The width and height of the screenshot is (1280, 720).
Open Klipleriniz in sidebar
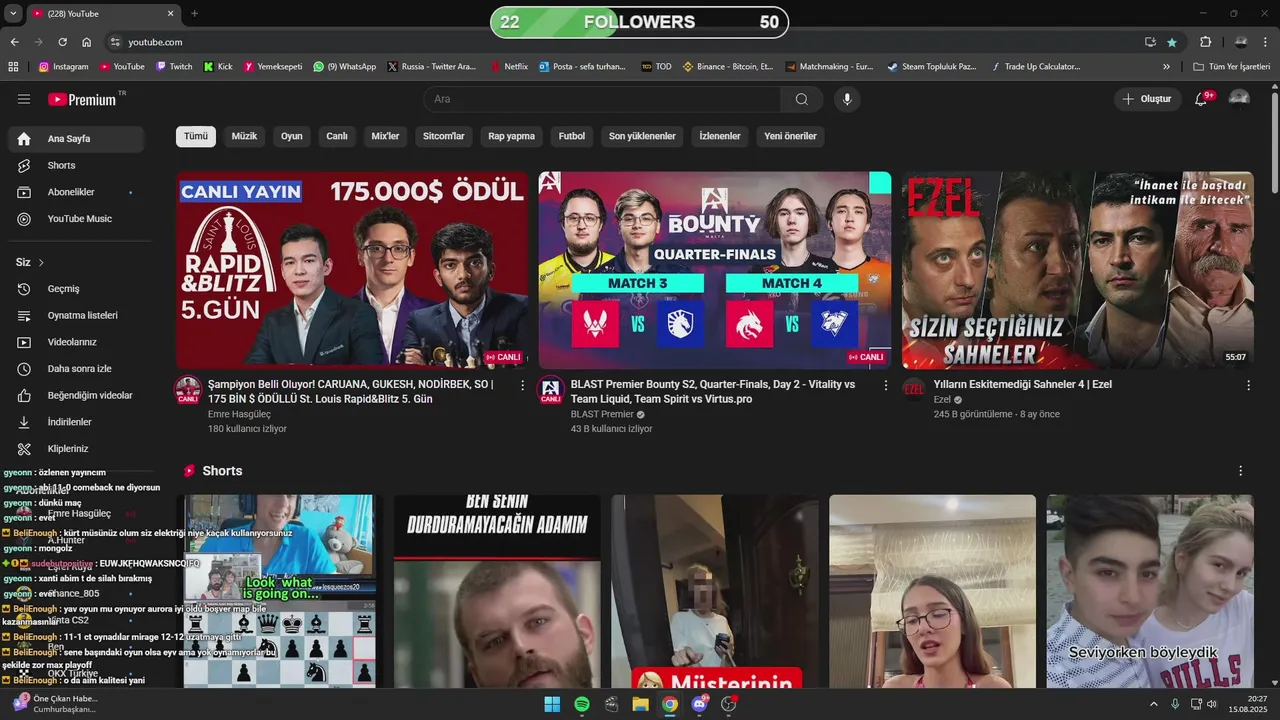pos(76,449)
